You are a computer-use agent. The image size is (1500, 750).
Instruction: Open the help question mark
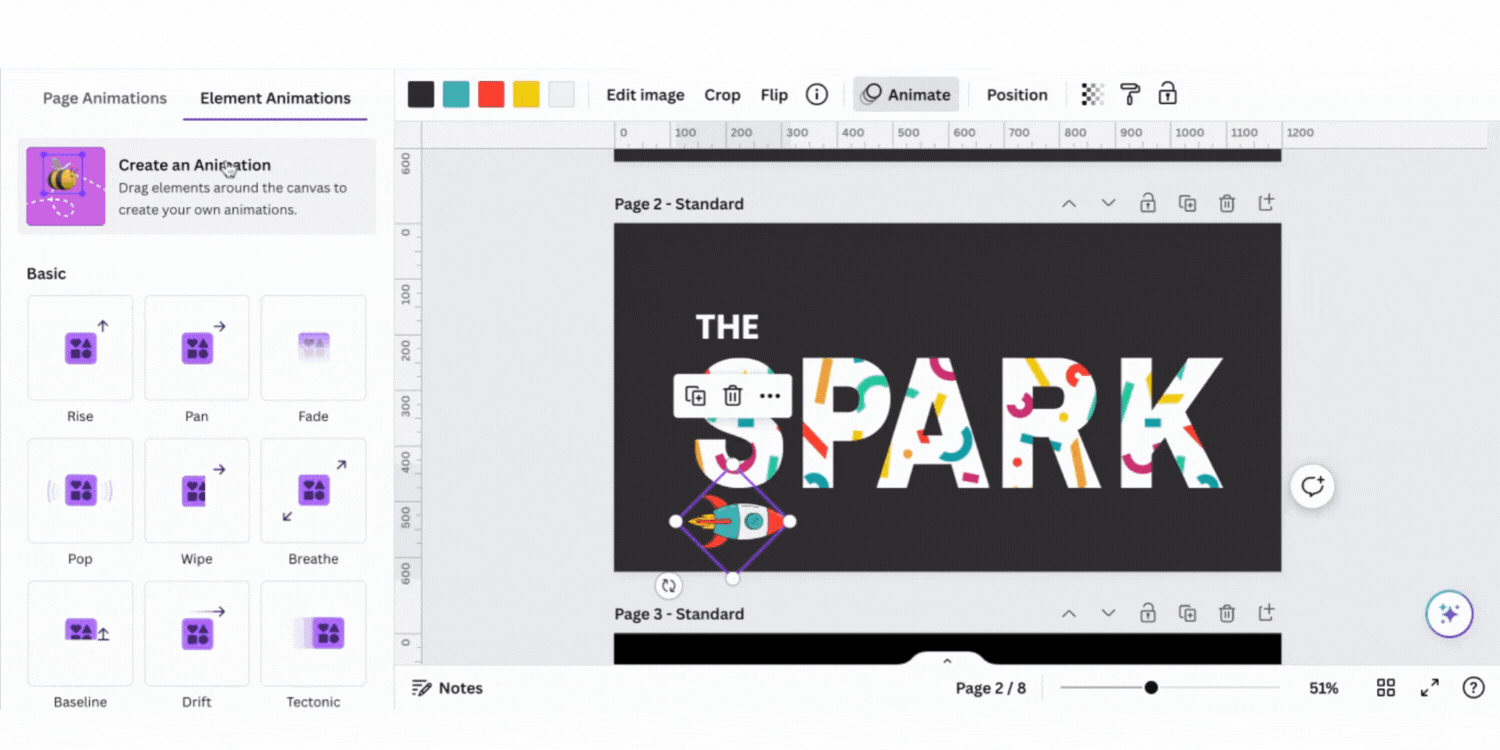pyautogui.click(x=1473, y=688)
